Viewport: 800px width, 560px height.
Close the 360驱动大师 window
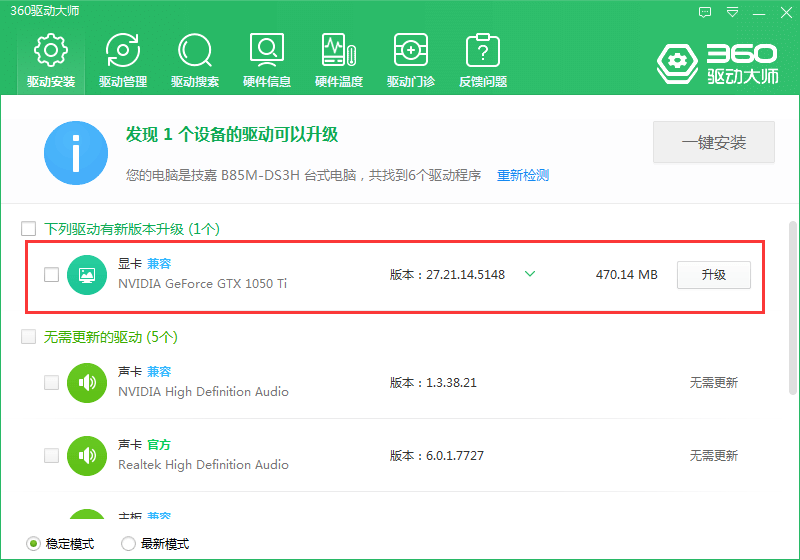tap(786, 13)
